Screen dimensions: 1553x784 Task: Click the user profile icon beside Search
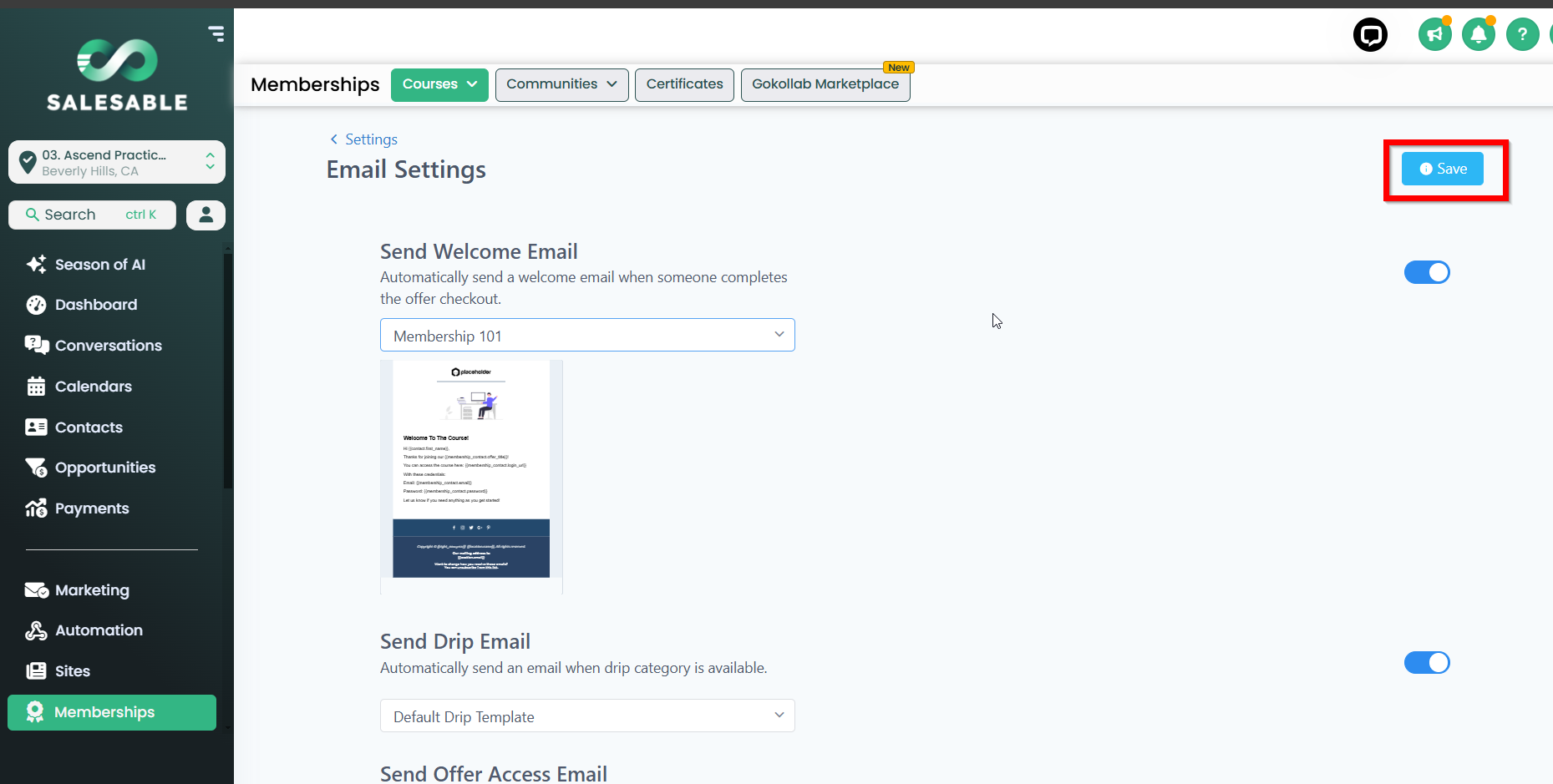[x=206, y=215]
